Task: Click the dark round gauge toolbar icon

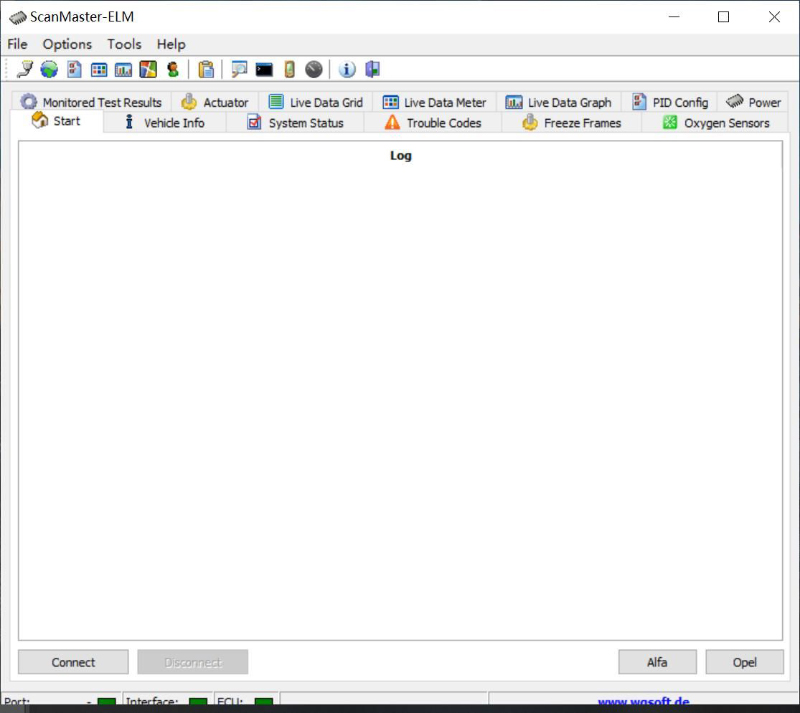Action: [x=314, y=69]
